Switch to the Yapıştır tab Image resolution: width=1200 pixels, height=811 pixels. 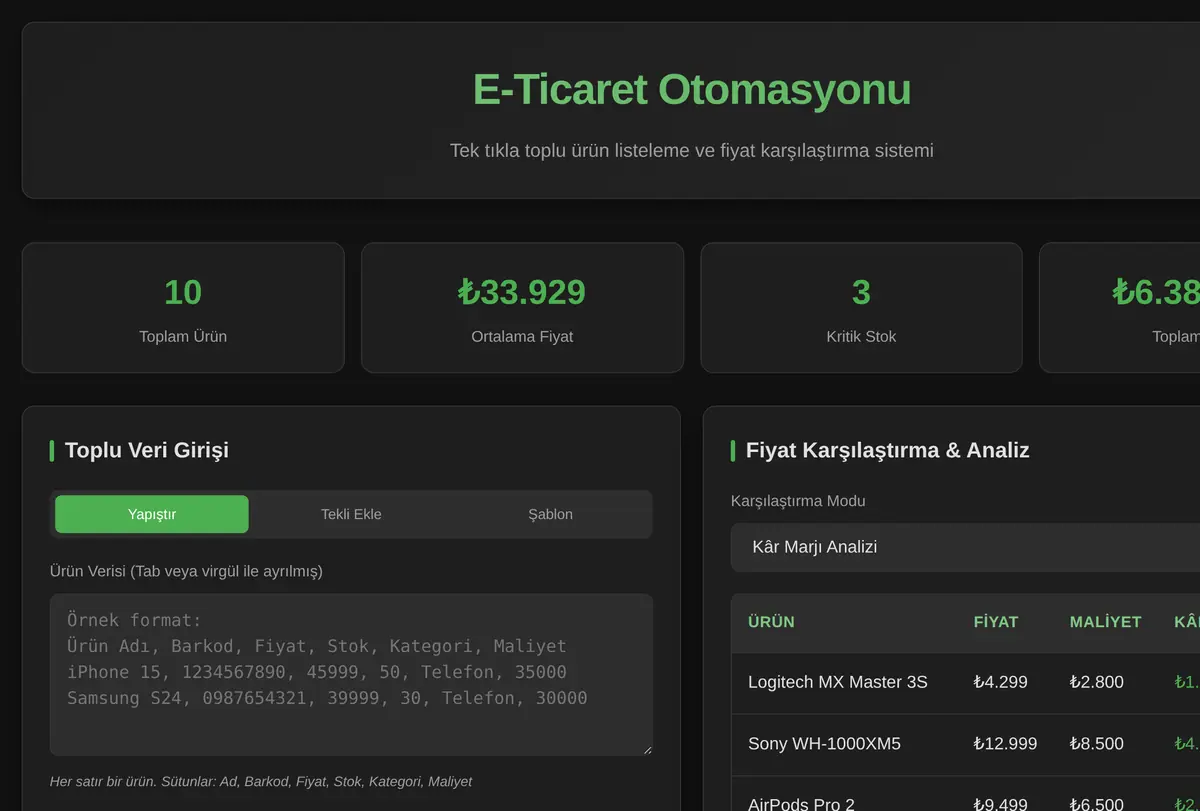click(152, 514)
